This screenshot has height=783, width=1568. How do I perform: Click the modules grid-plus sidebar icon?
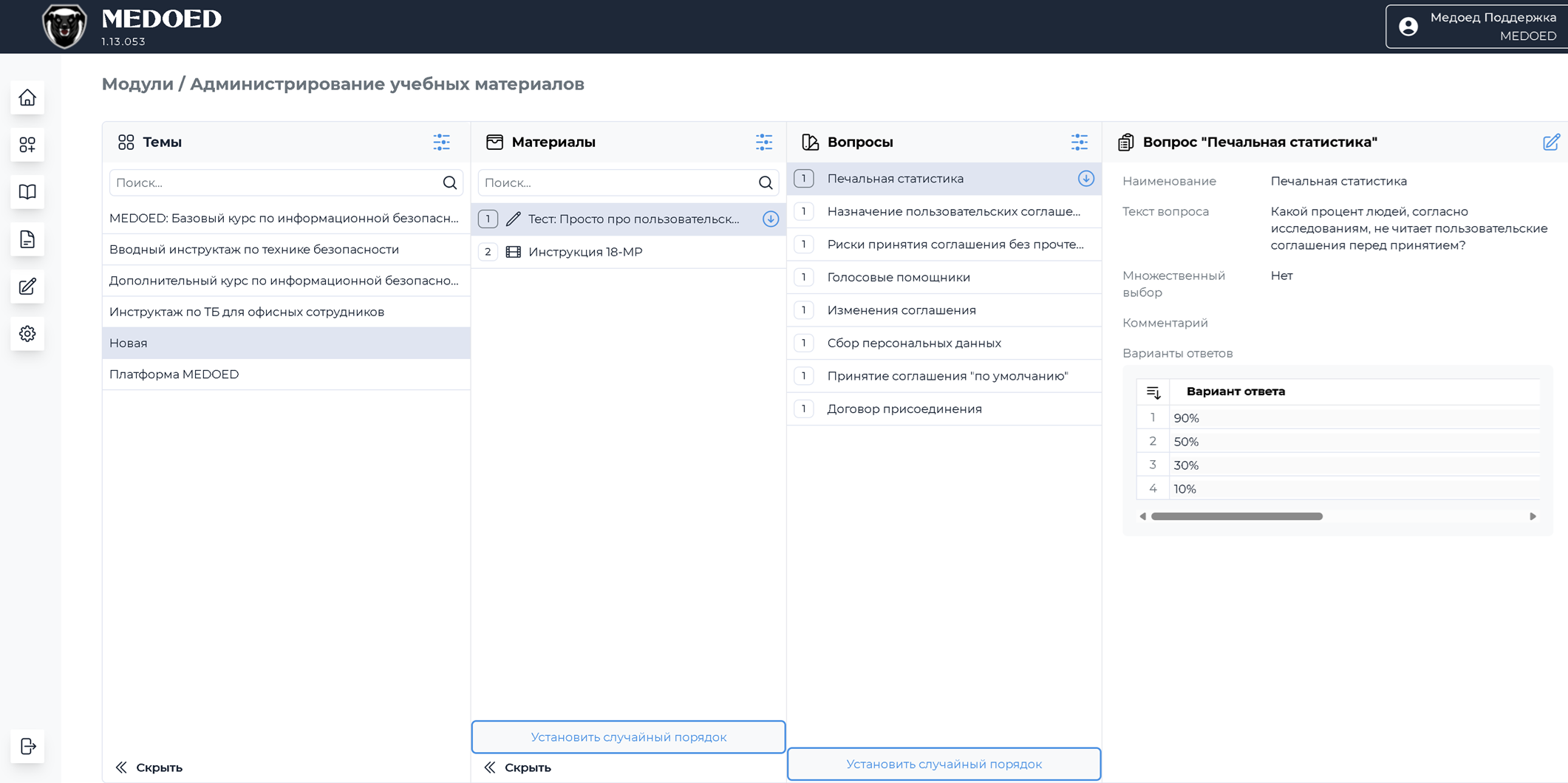[27, 145]
